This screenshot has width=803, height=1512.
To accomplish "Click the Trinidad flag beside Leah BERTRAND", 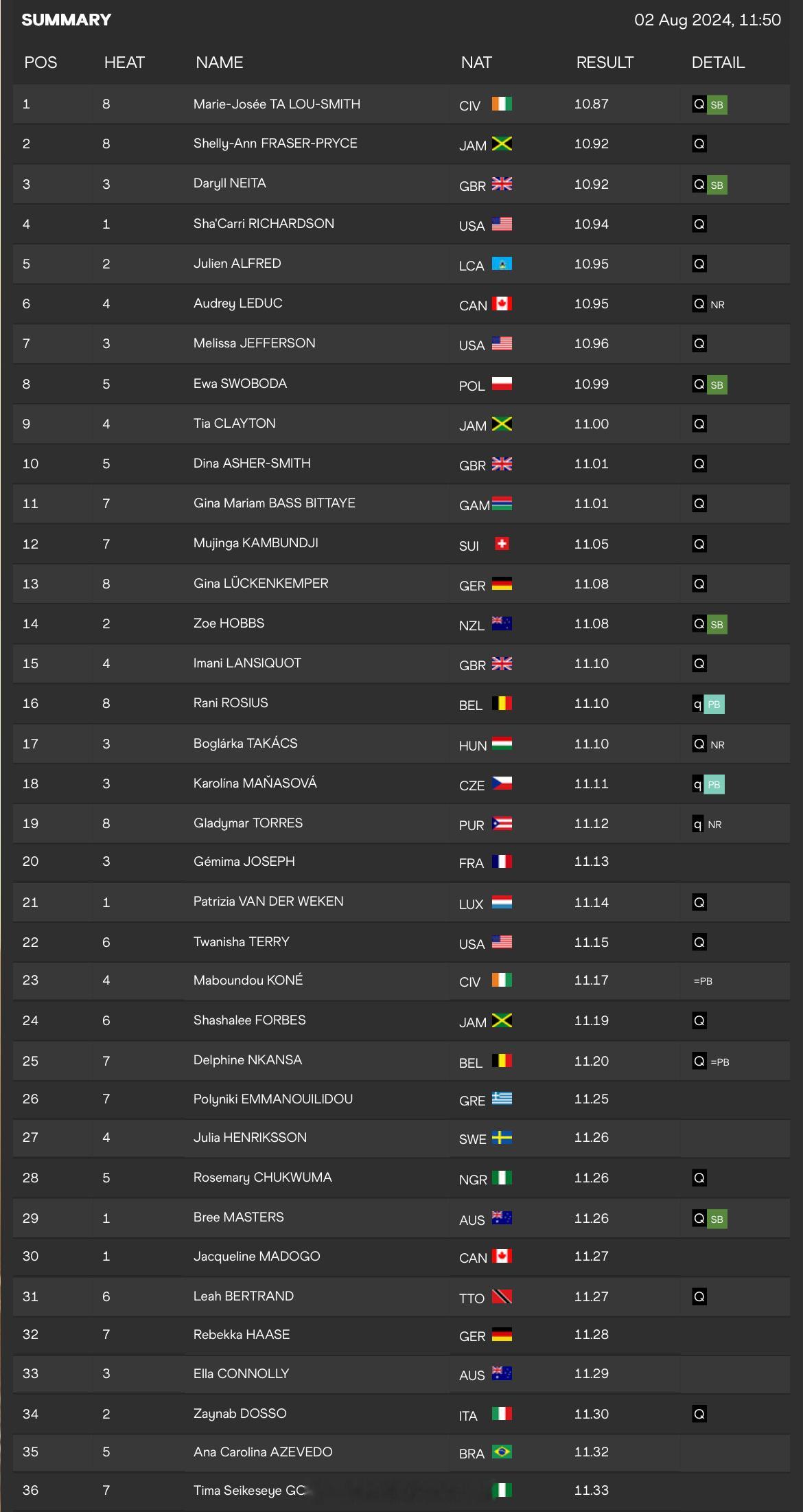I will point(502,1296).
